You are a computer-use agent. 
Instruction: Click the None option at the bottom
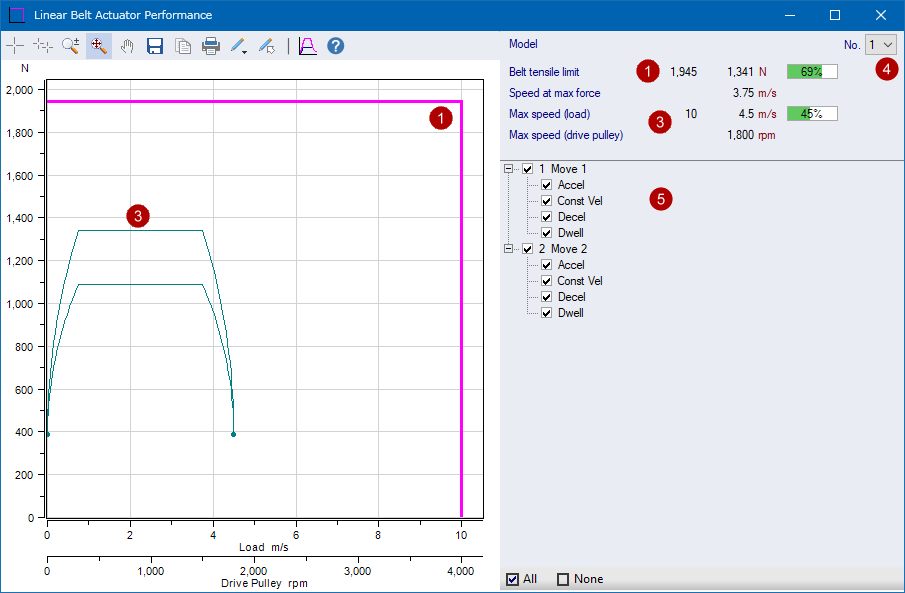(x=563, y=579)
